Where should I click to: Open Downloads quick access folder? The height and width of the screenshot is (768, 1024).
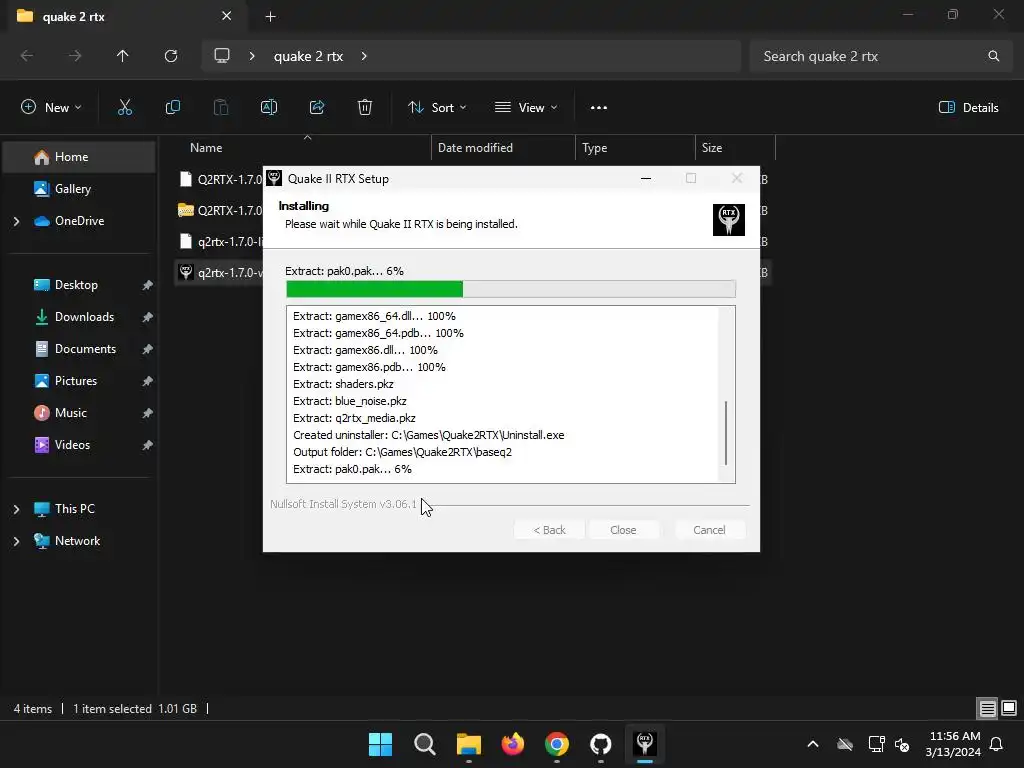click(79, 317)
